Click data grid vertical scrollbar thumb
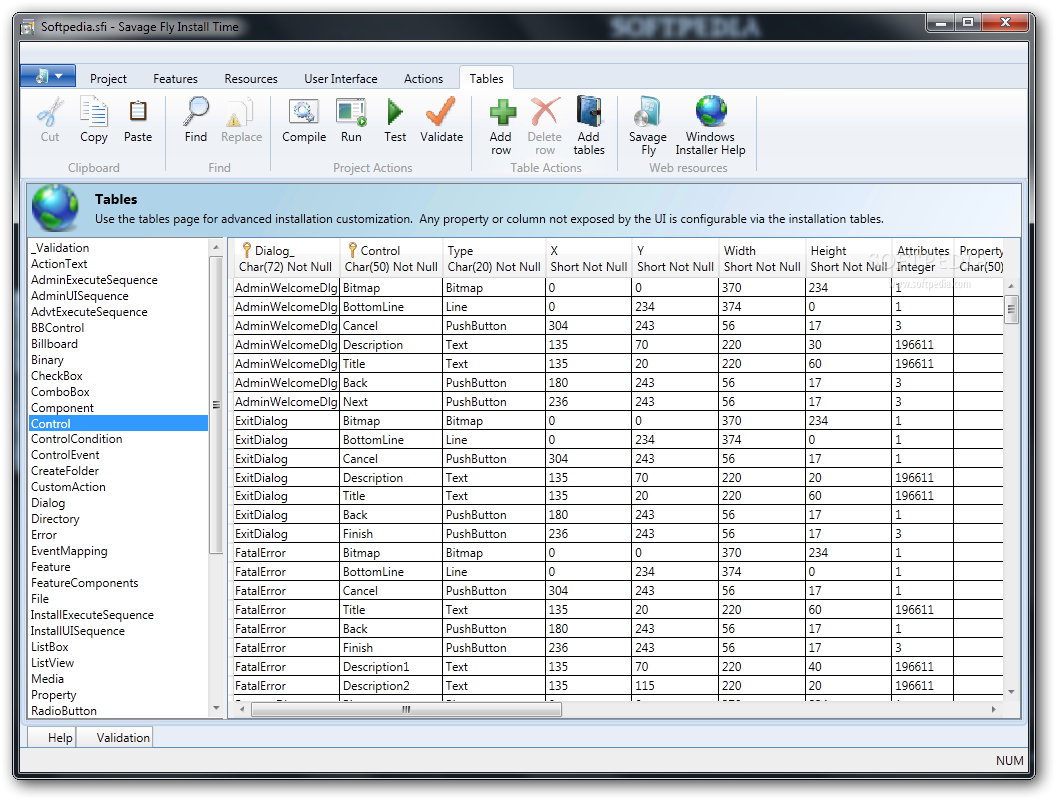1056x800 pixels. (x=1011, y=310)
